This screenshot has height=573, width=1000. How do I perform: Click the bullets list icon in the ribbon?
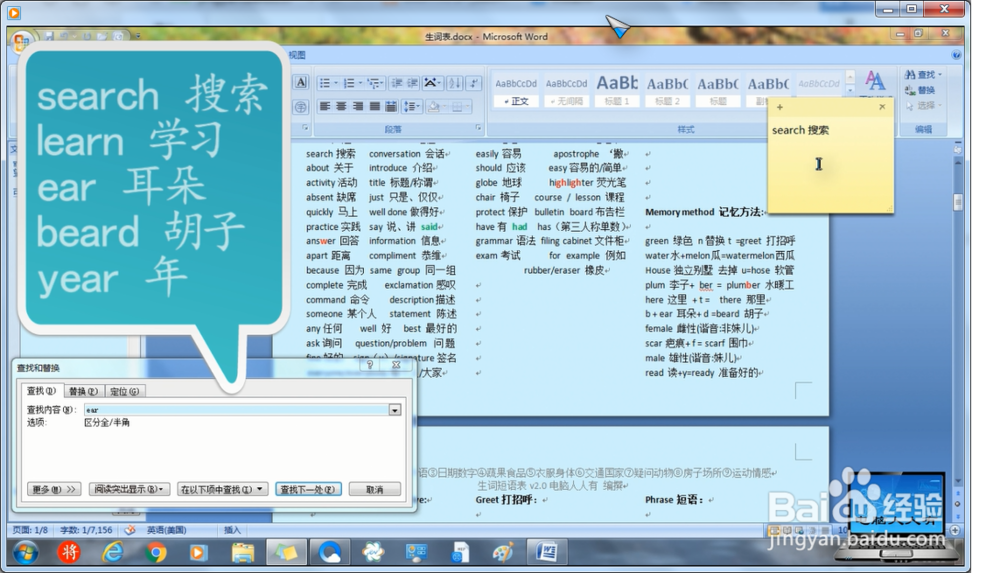pos(327,83)
